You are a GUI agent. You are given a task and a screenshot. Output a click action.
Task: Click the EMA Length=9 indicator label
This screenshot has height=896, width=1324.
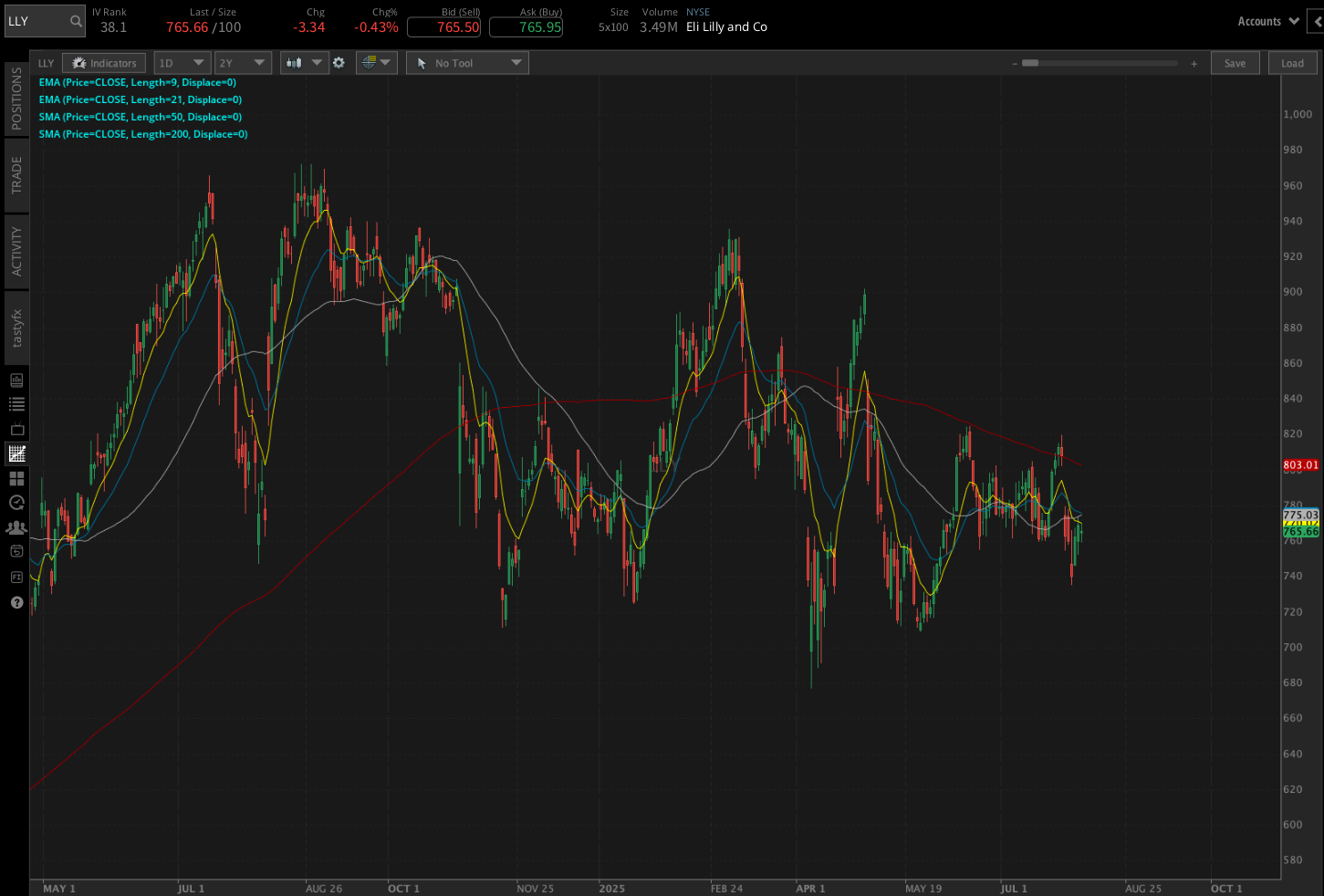[x=138, y=82]
